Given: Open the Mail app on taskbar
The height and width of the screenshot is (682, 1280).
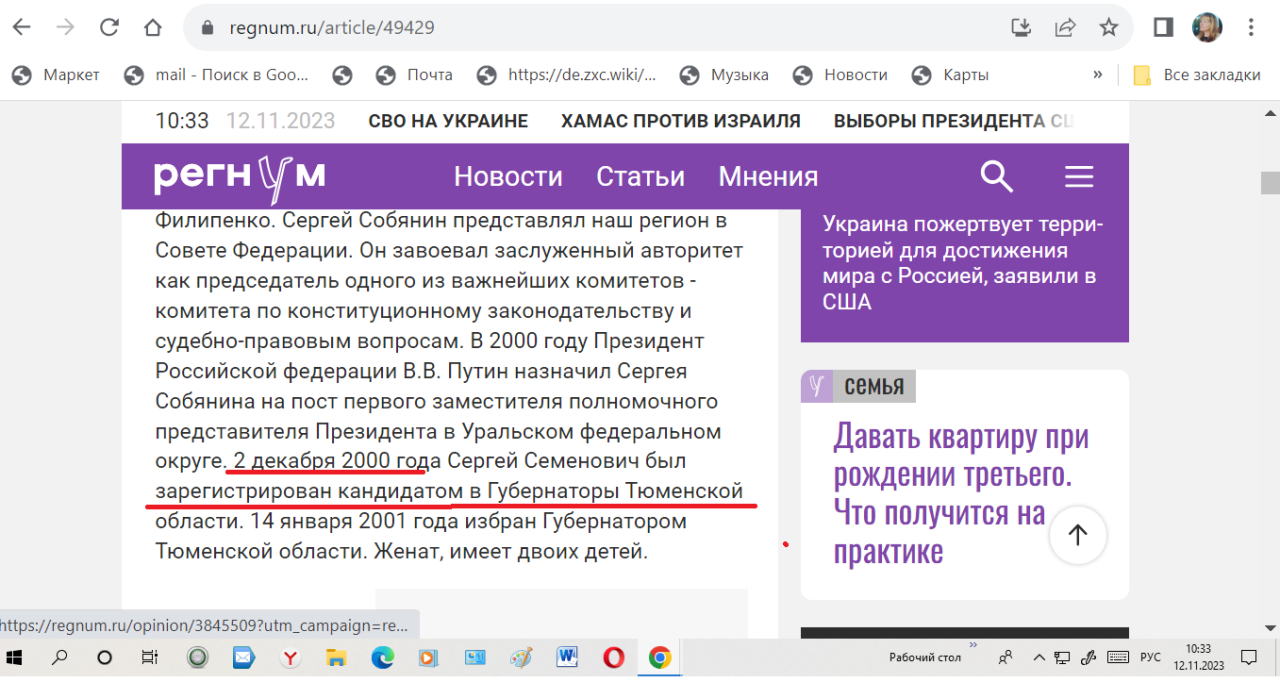Looking at the screenshot, I should 242,657.
